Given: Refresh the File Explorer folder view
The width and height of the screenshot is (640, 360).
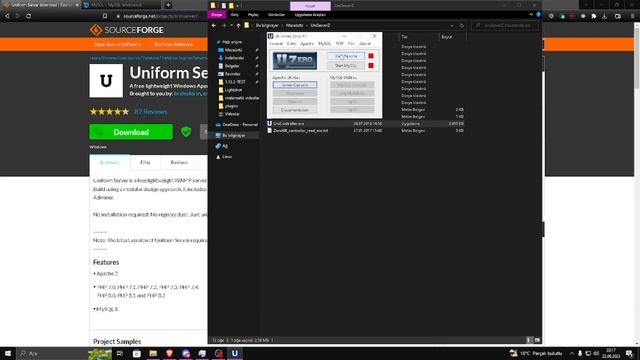Looking at the screenshot, I should [x=462, y=25].
